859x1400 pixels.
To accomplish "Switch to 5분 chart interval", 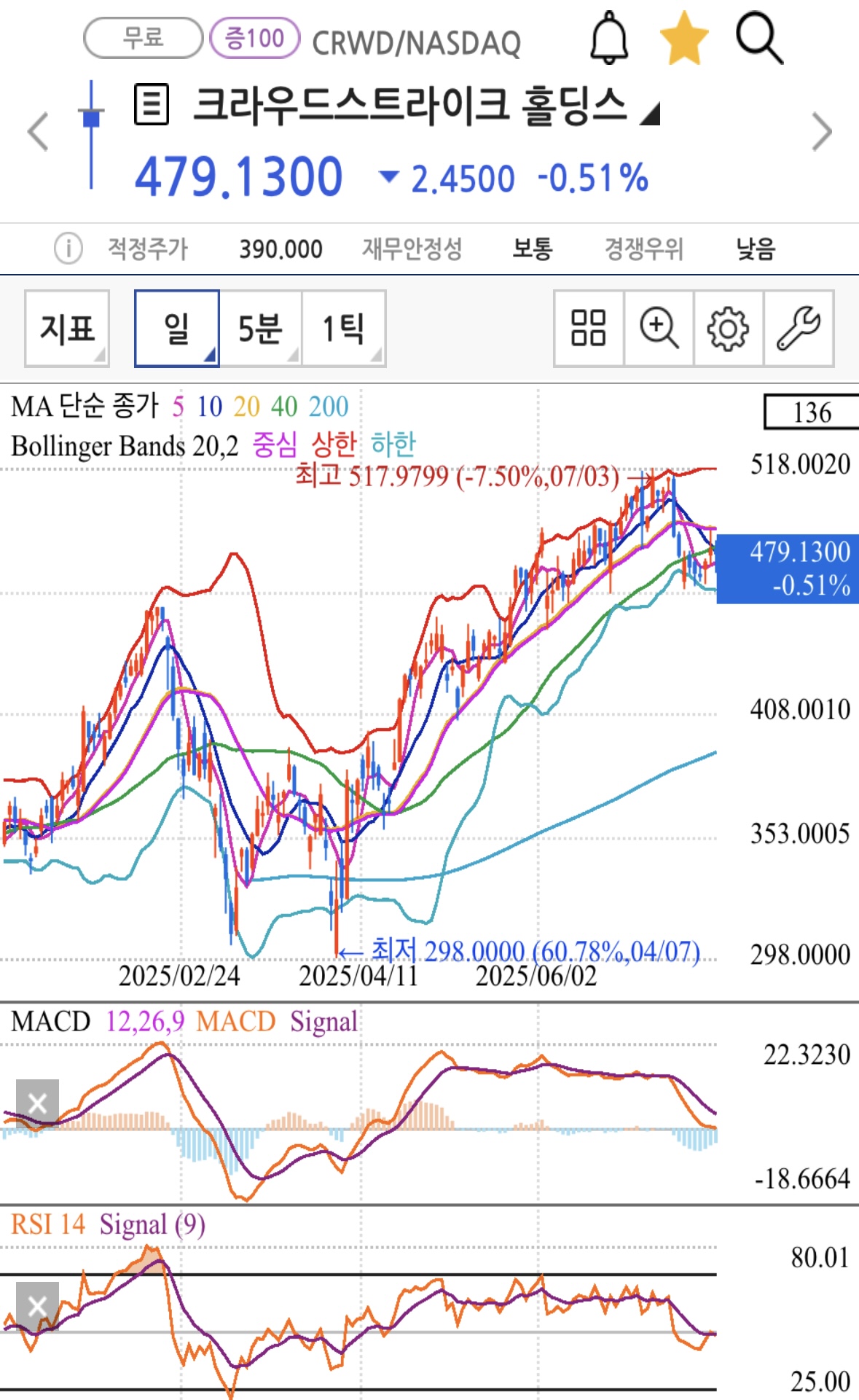I will [260, 328].
